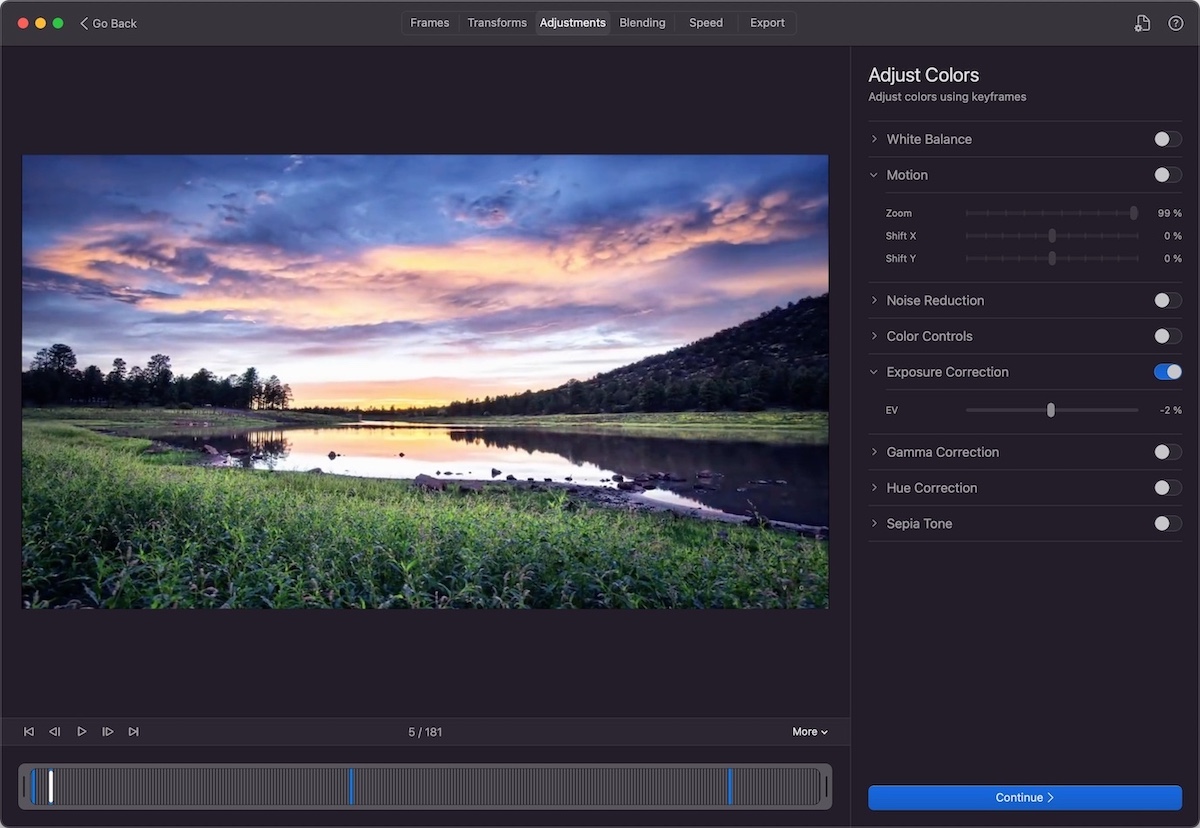Go to the Blending tab
Image resolution: width=1200 pixels, height=828 pixels.
(x=642, y=23)
